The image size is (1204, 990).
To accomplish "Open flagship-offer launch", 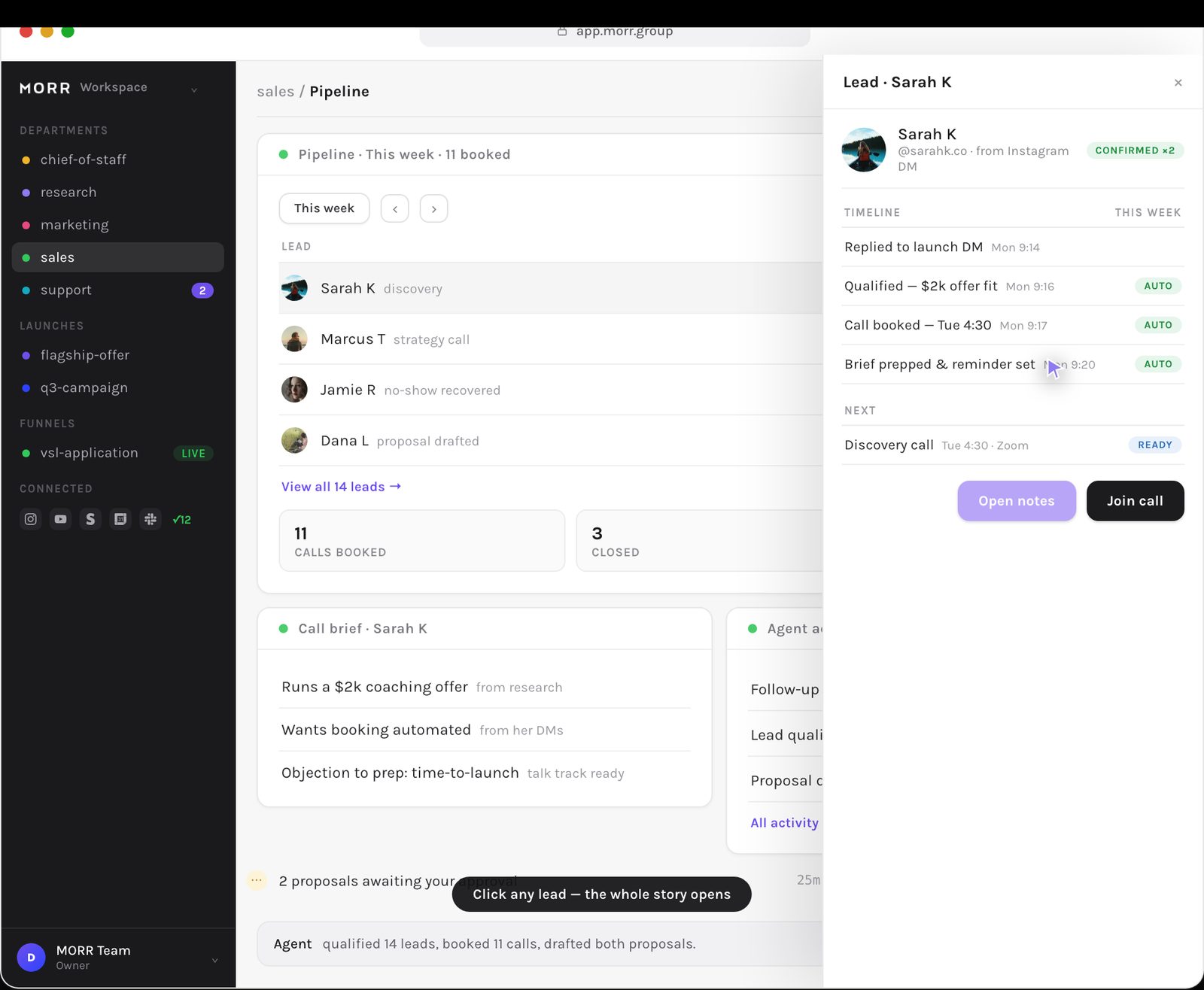I will click(x=118, y=355).
